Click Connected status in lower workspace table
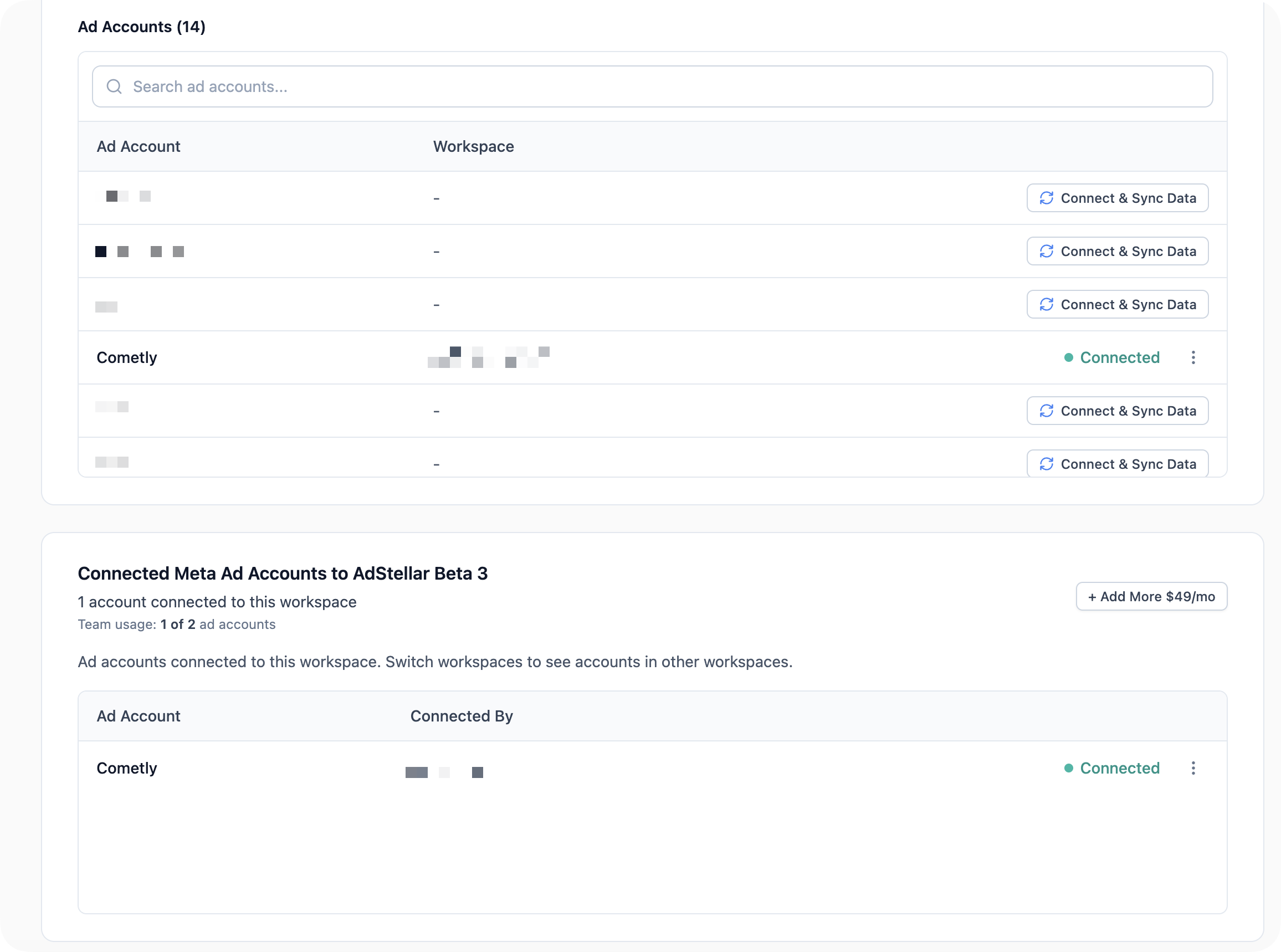This screenshot has height=952, width=1281. click(1119, 768)
